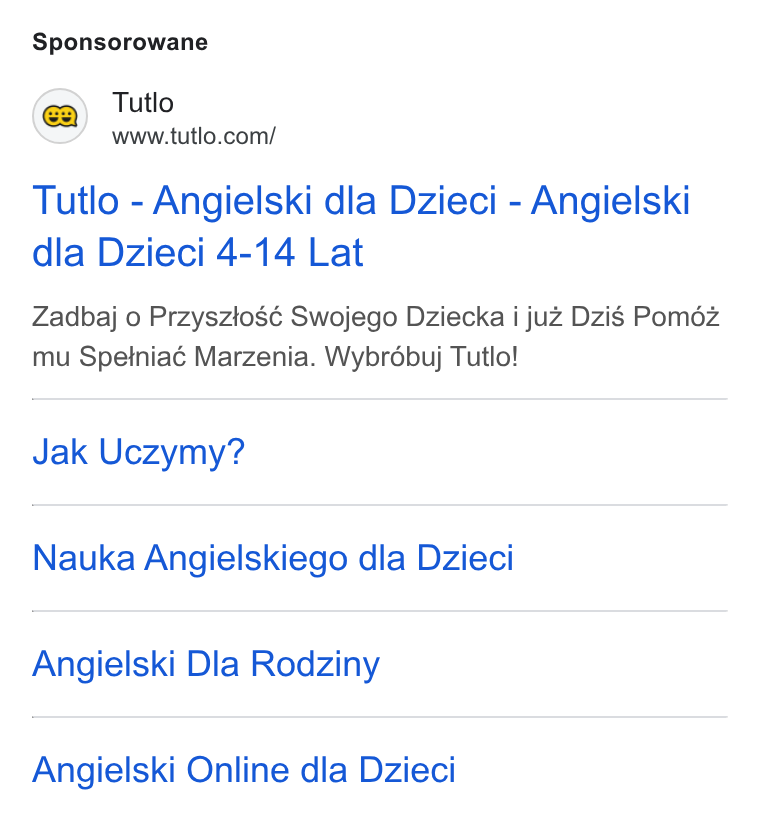This screenshot has height=822, width=760.
Task: Visit 'Angielski Online dla Dzieci' sitelink
Action: point(244,770)
